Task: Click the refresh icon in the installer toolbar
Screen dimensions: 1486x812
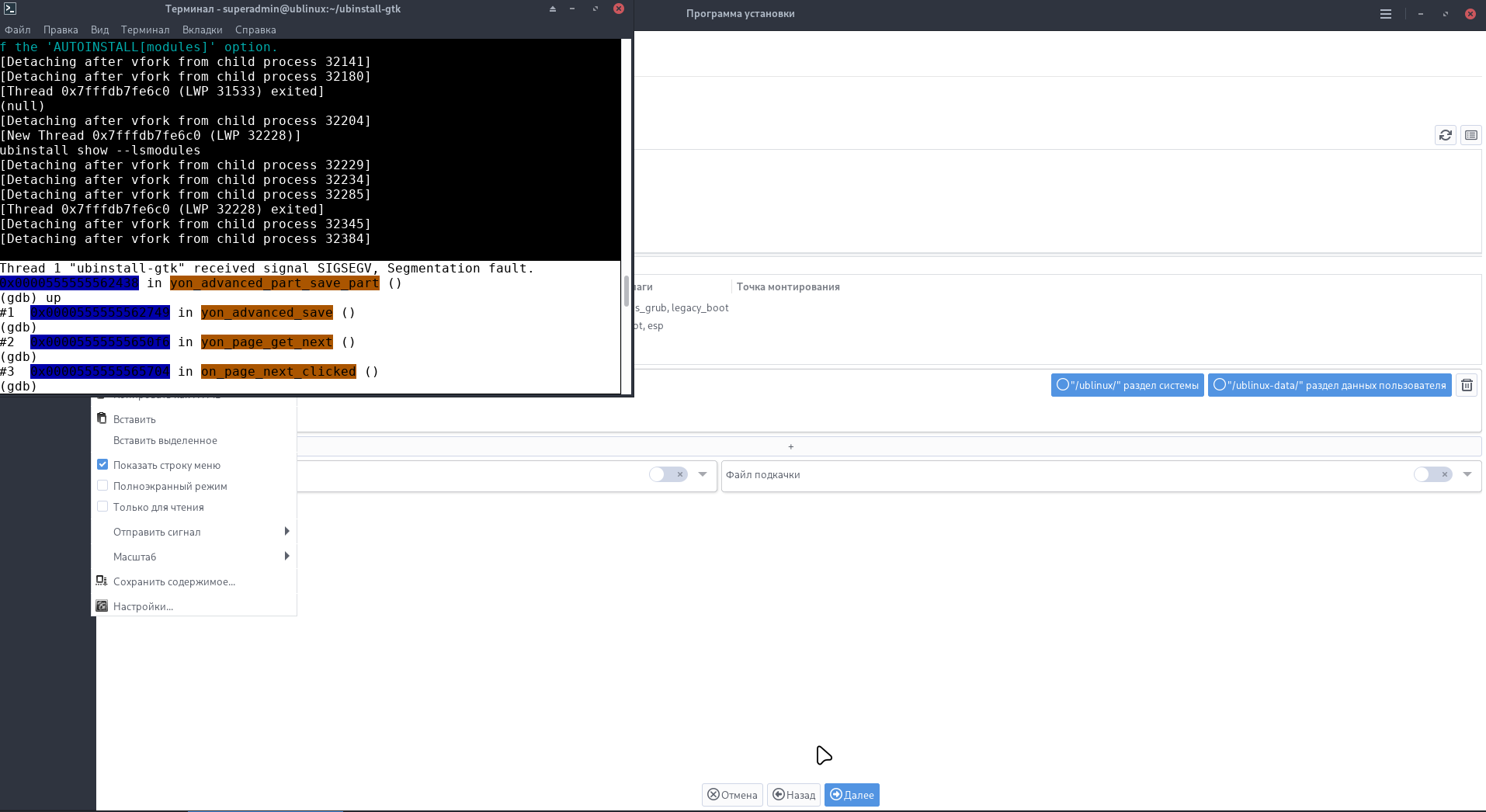Action: [x=1445, y=135]
